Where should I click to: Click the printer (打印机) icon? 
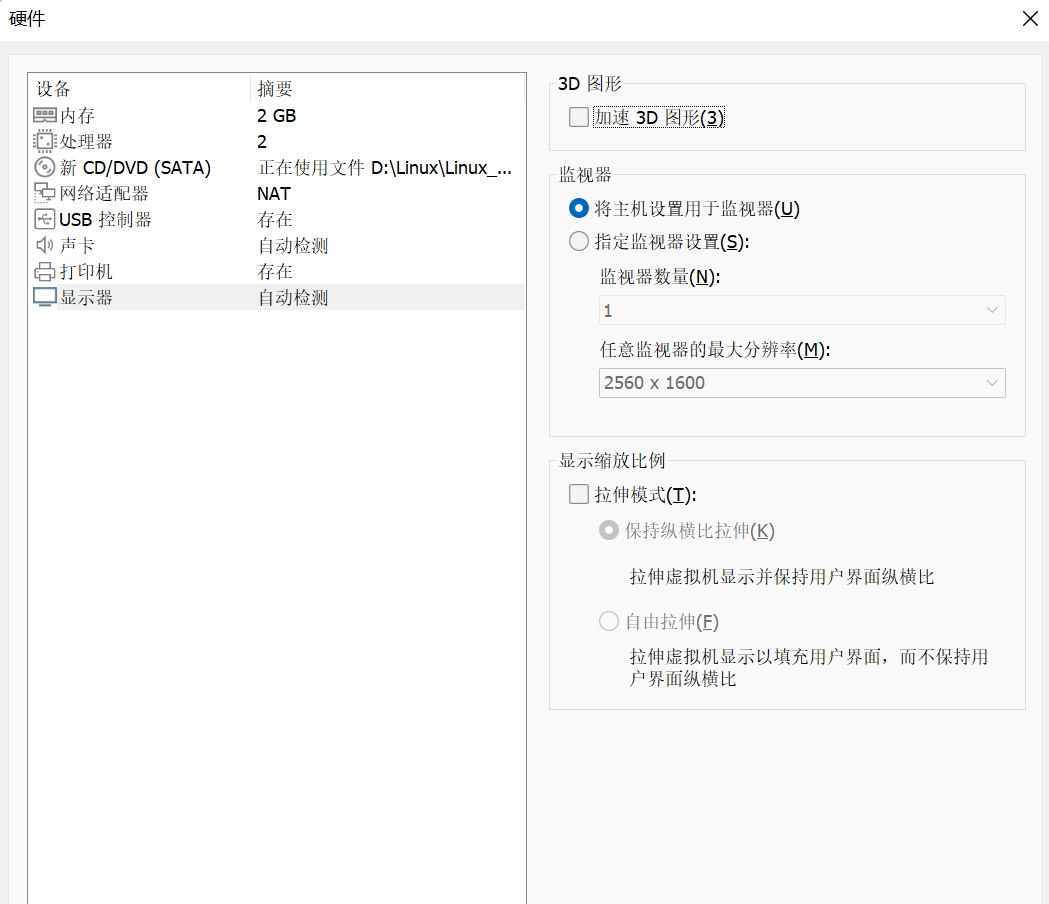(x=45, y=271)
